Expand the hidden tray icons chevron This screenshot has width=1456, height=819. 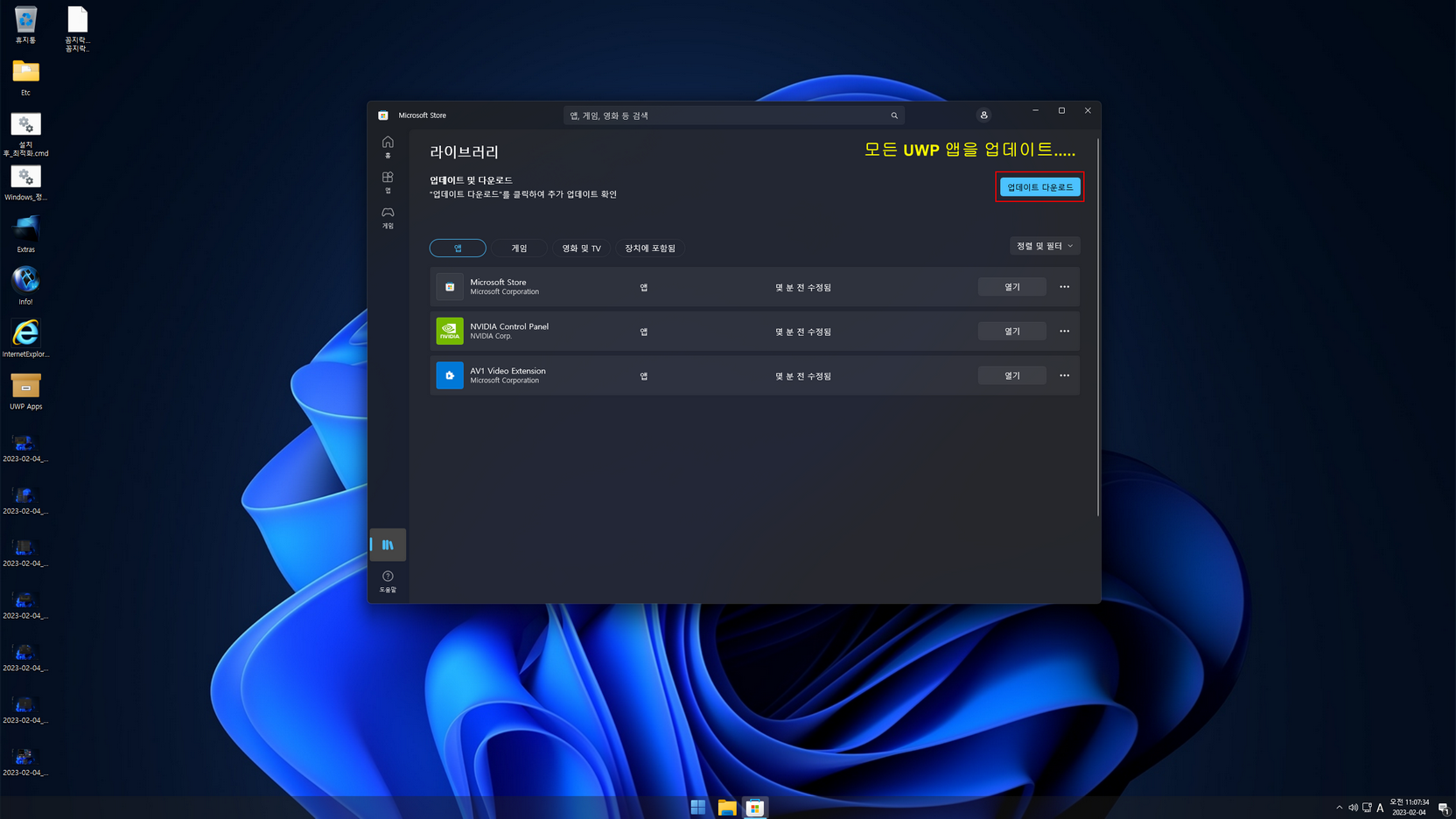tap(1339, 808)
